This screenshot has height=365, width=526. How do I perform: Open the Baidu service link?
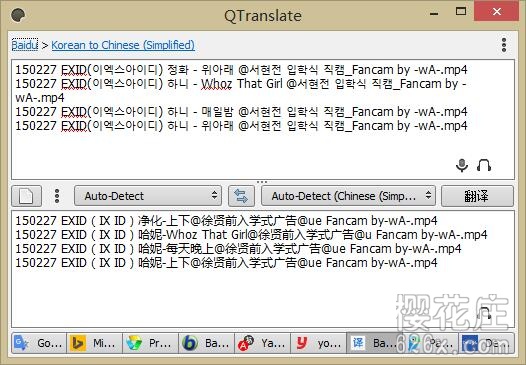(25, 45)
